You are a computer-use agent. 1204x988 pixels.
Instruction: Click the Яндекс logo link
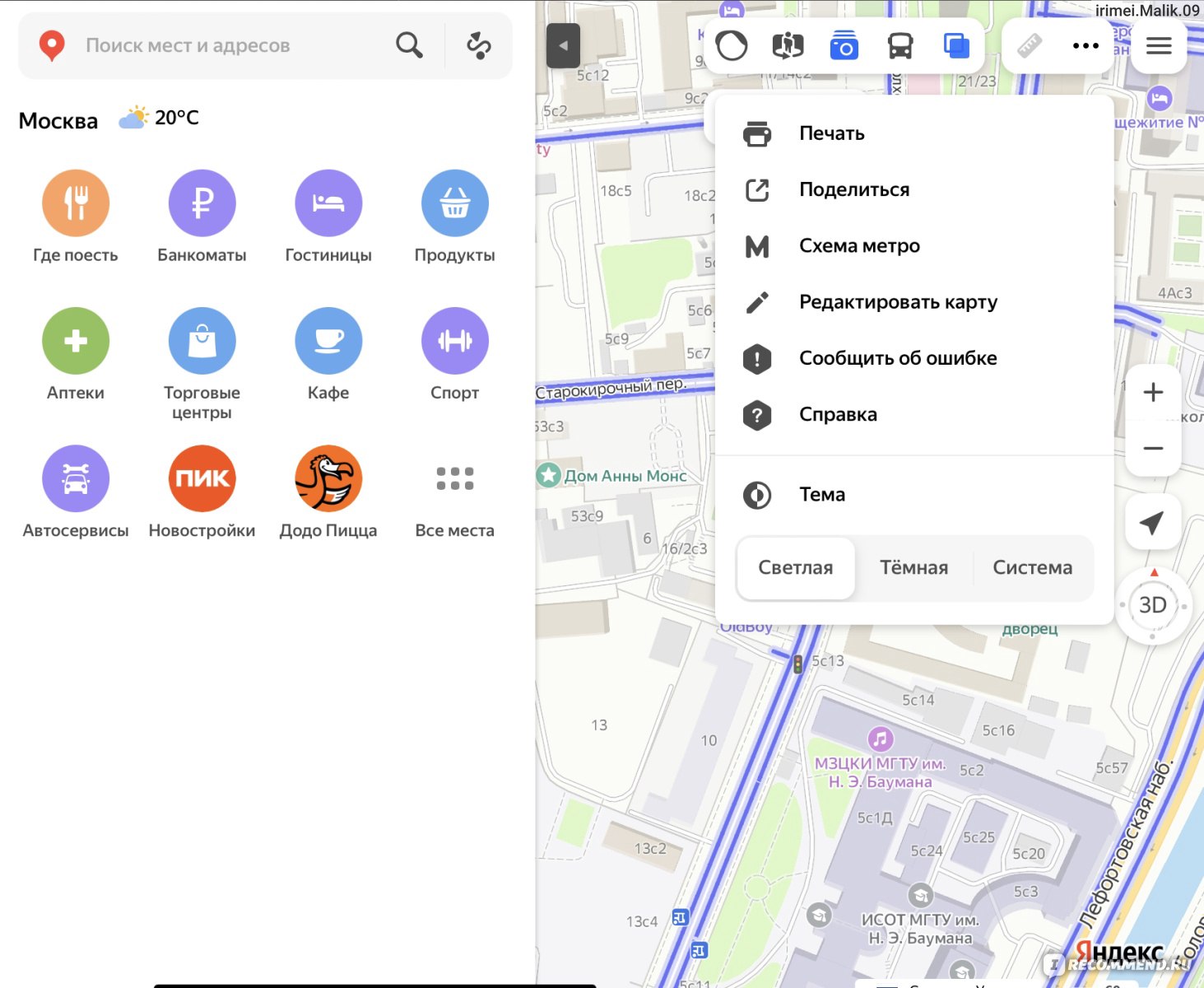(x=1119, y=953)
